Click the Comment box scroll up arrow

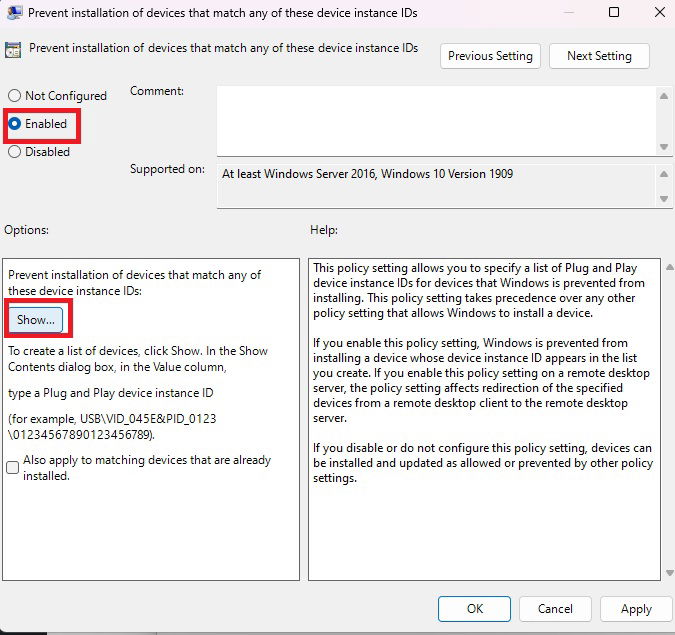pyautogui.click(x=664, y=96)
